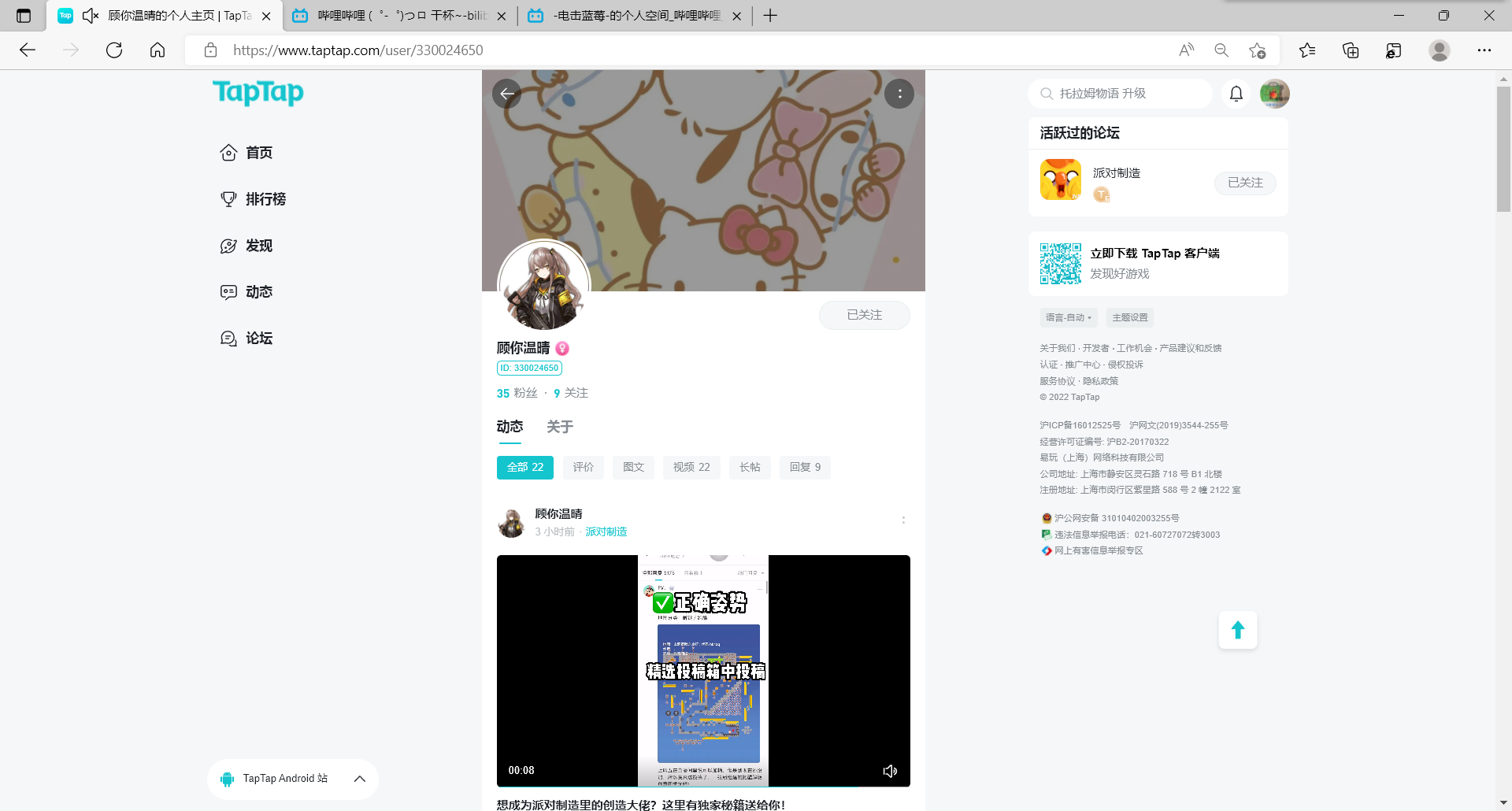Filter posts by 全部 22

click(525, 468)
